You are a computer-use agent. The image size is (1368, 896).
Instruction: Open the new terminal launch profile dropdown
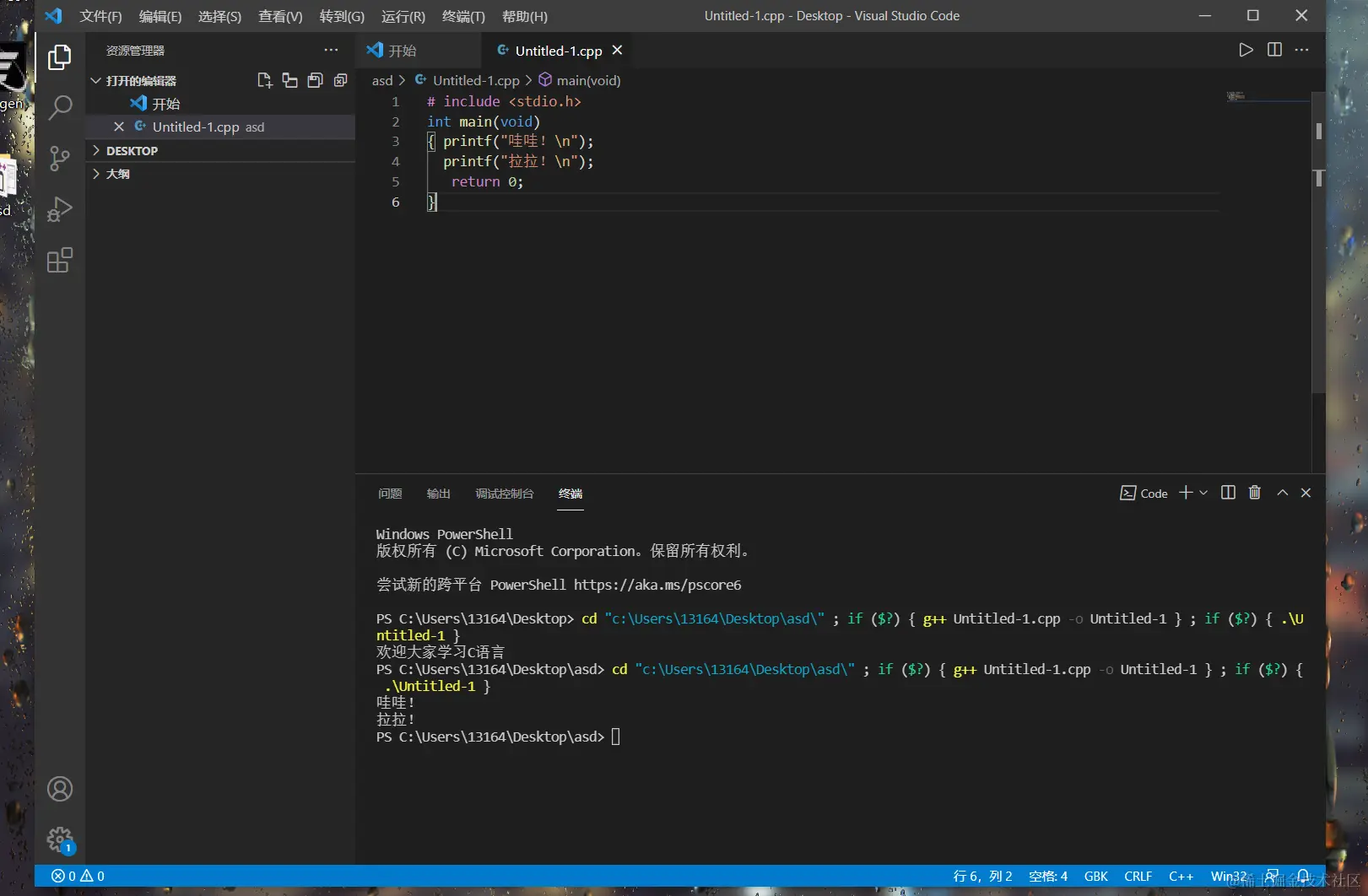click(1203, 493)
